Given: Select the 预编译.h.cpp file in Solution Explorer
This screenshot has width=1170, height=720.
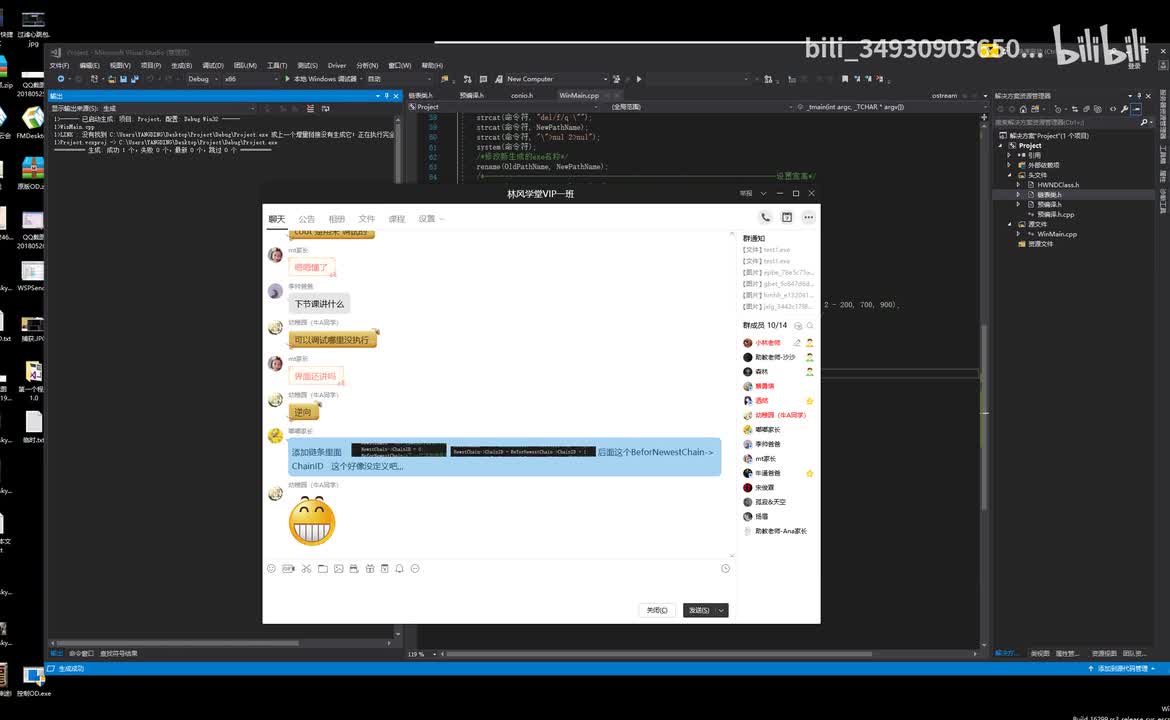Looking at the screenshot, I should (1055, 214).
